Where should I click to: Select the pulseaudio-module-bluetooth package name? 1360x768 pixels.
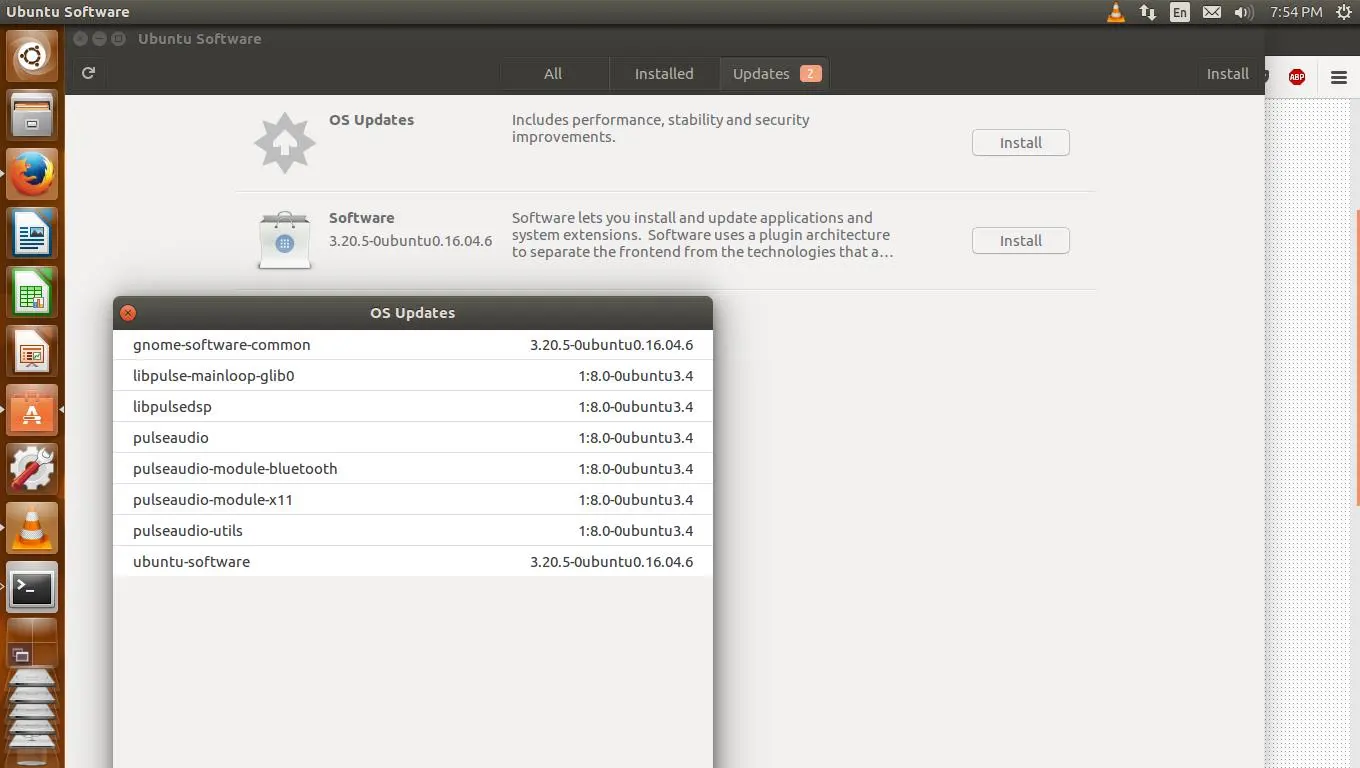[235, 469]
